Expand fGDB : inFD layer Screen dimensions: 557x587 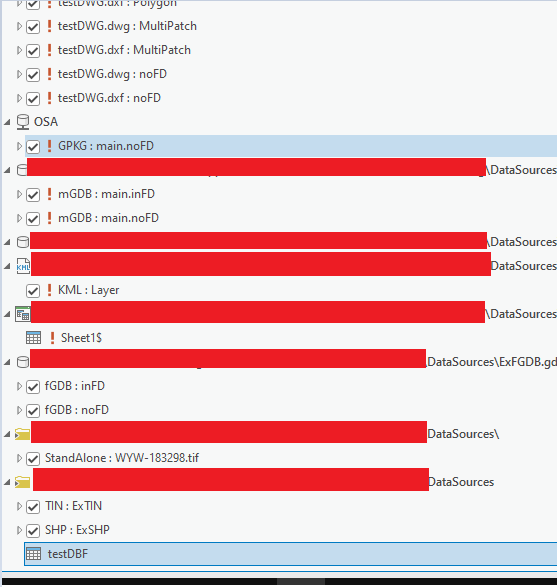tap(19, 386)
